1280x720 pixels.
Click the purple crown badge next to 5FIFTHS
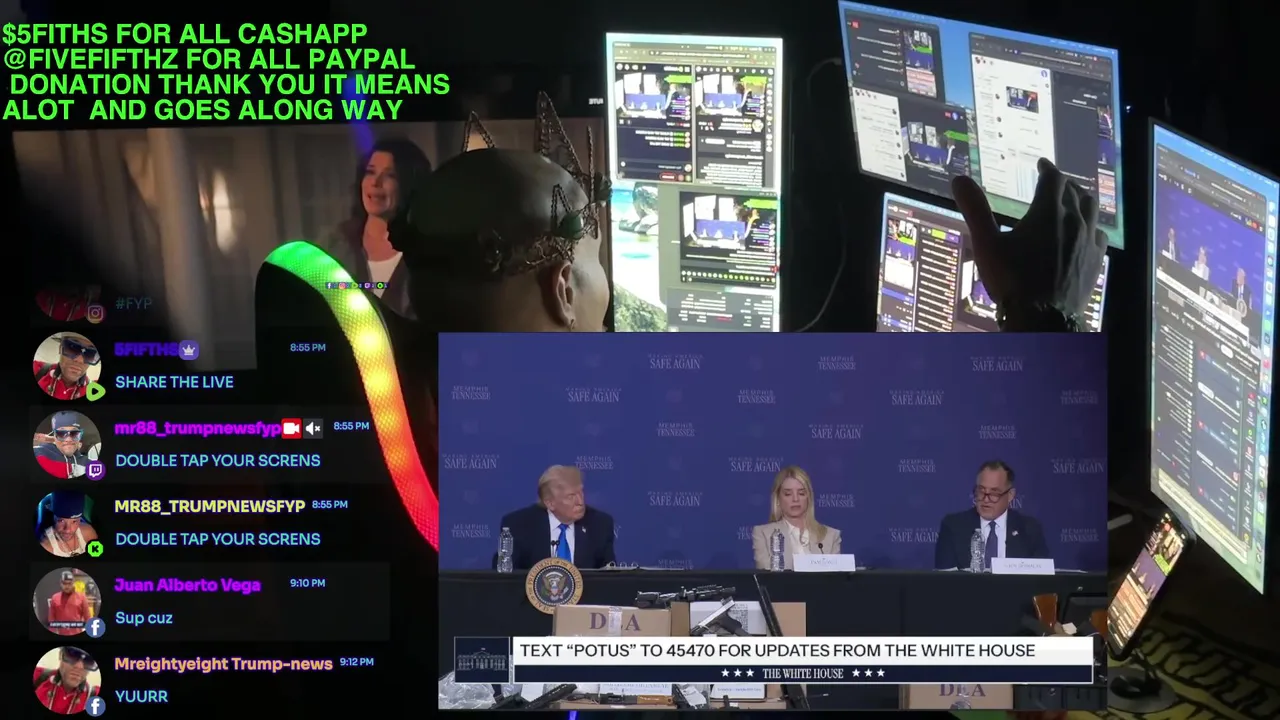coord(189,350)
